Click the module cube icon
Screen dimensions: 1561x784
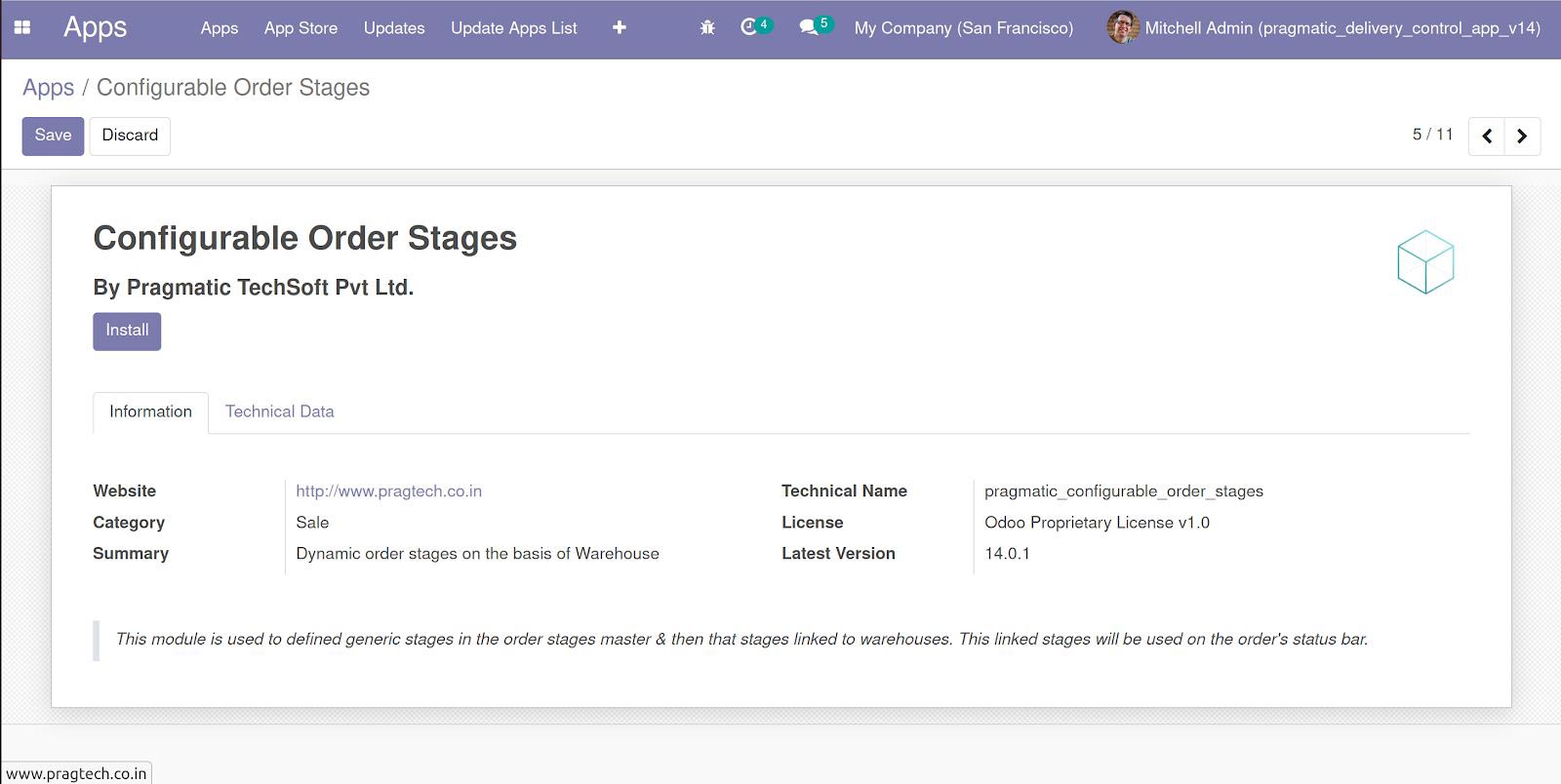pos(1425,262)
